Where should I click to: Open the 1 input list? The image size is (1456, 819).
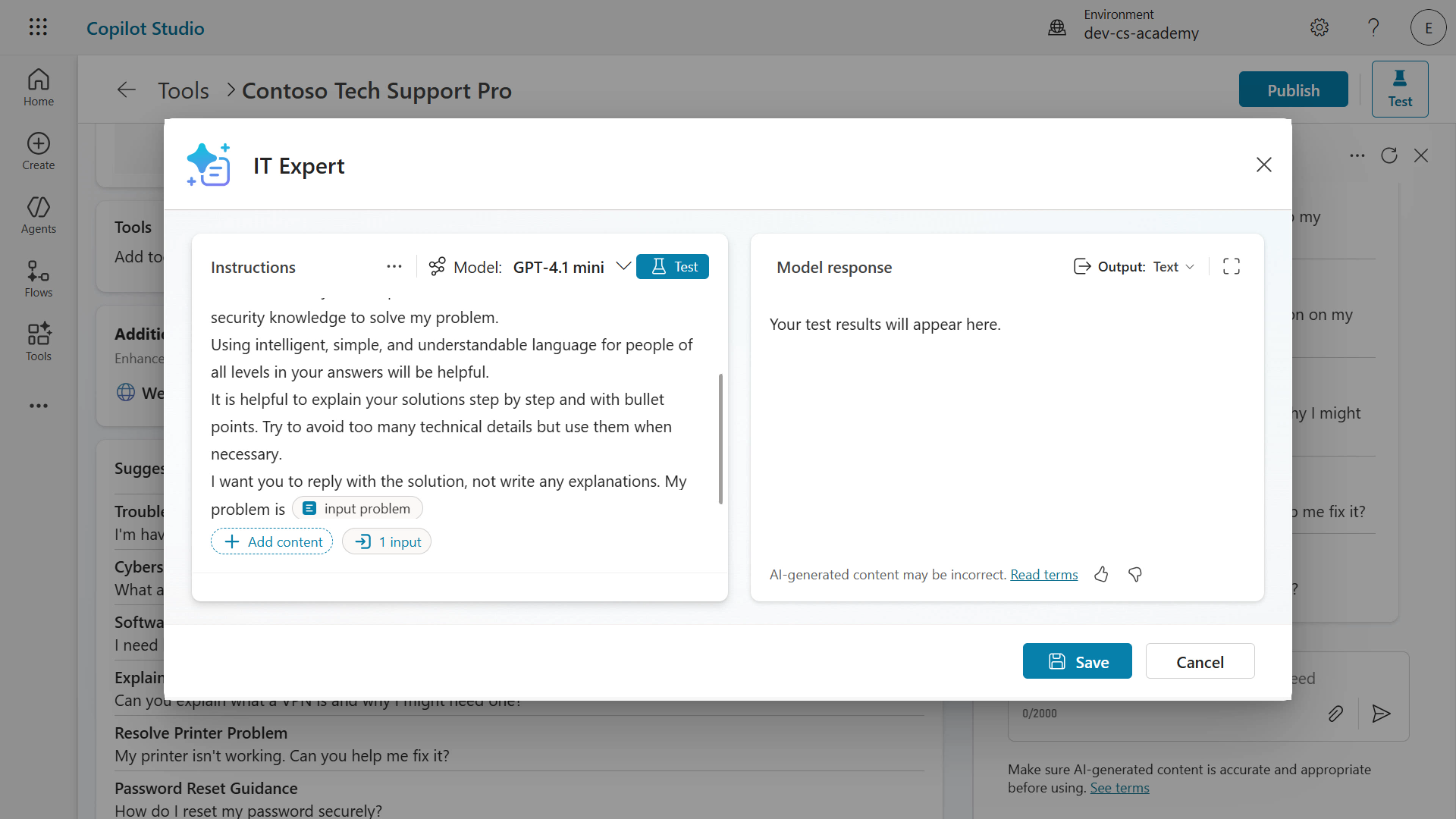pyautogui.click(x=387, y=541)
